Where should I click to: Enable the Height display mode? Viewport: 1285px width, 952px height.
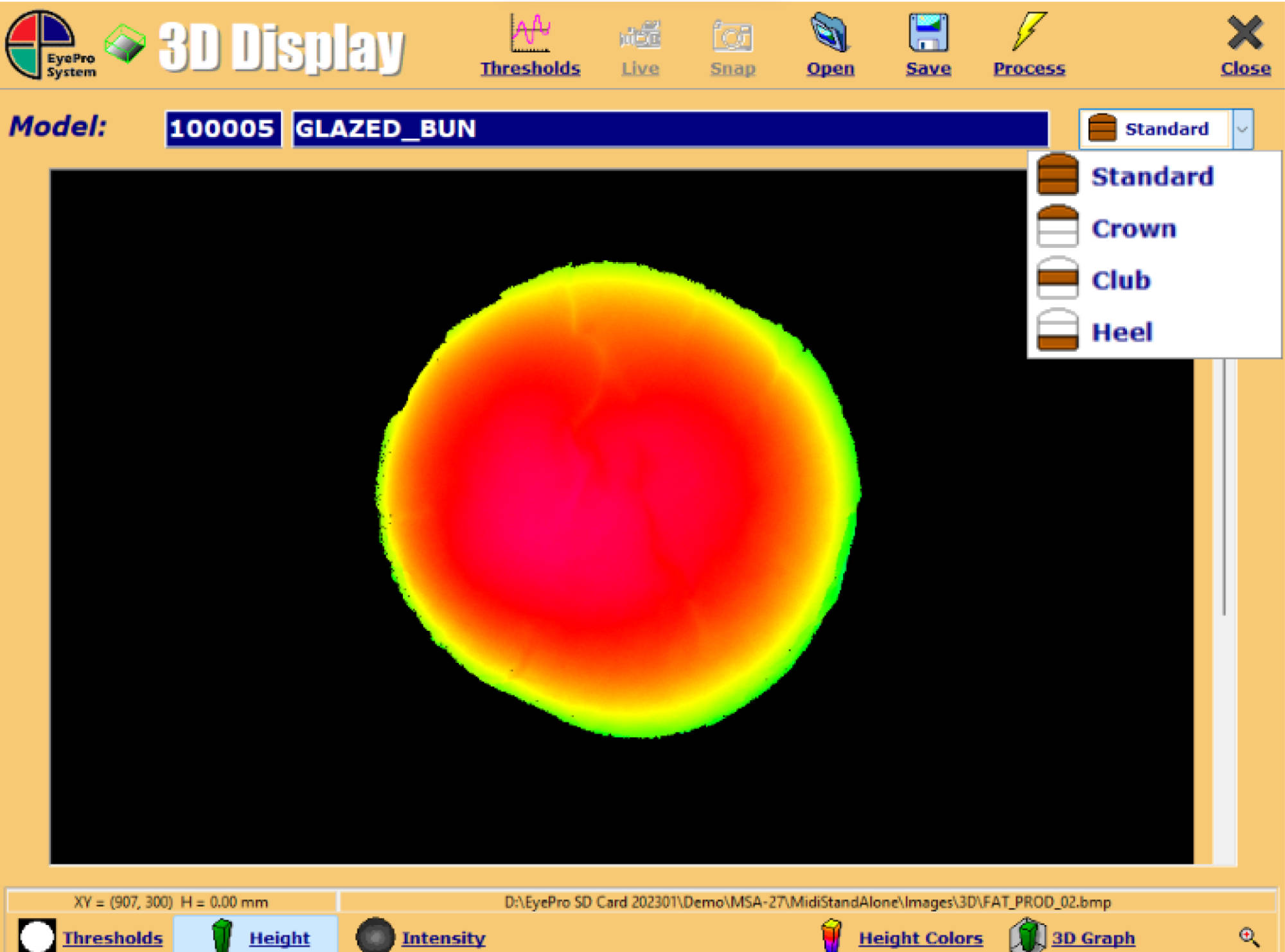[279, 938]
